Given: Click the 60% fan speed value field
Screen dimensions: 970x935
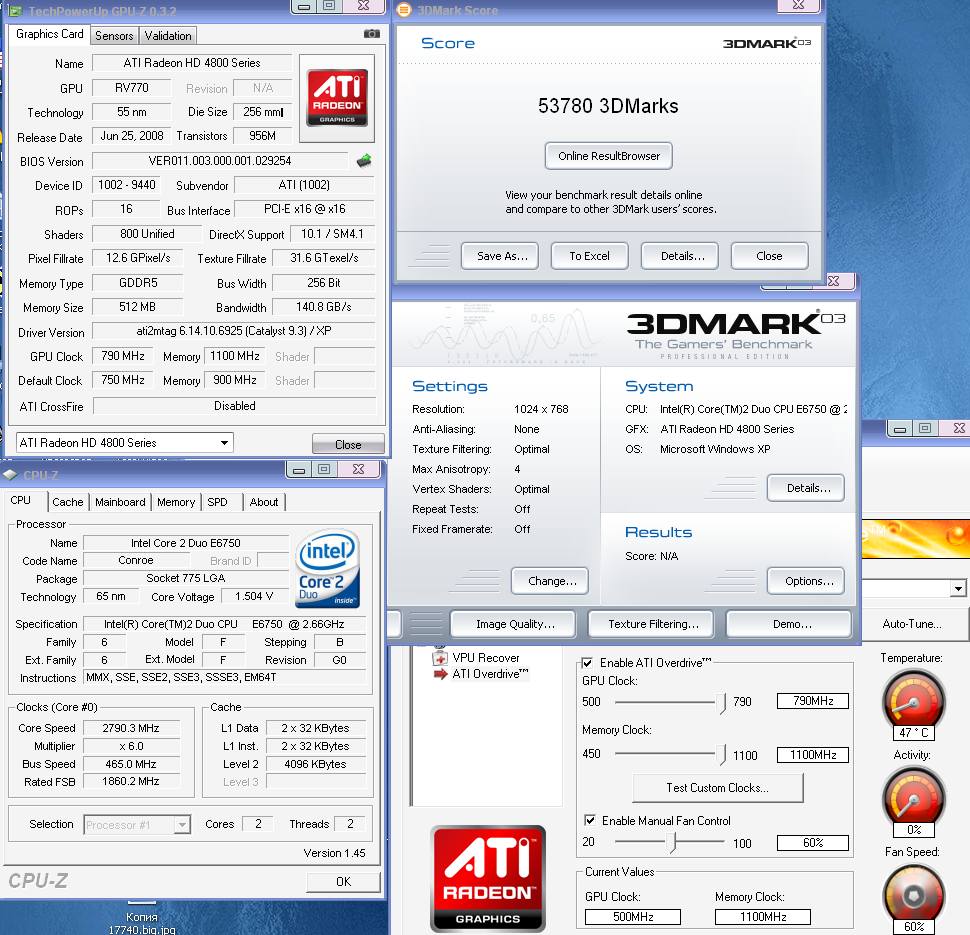Looking at the screenshot, I should tap(813, 843).
